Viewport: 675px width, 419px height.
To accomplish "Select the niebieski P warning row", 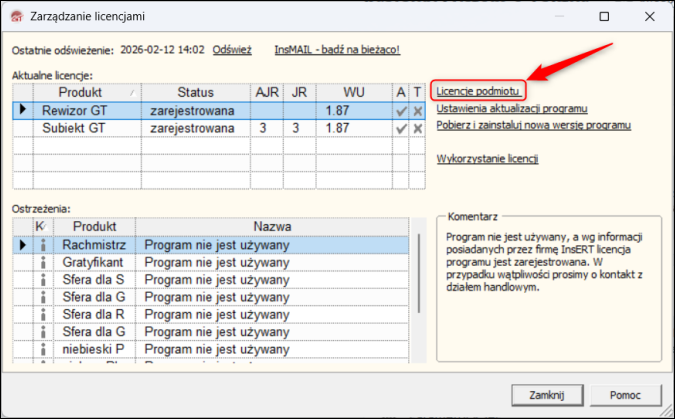I will coord(211,349).
